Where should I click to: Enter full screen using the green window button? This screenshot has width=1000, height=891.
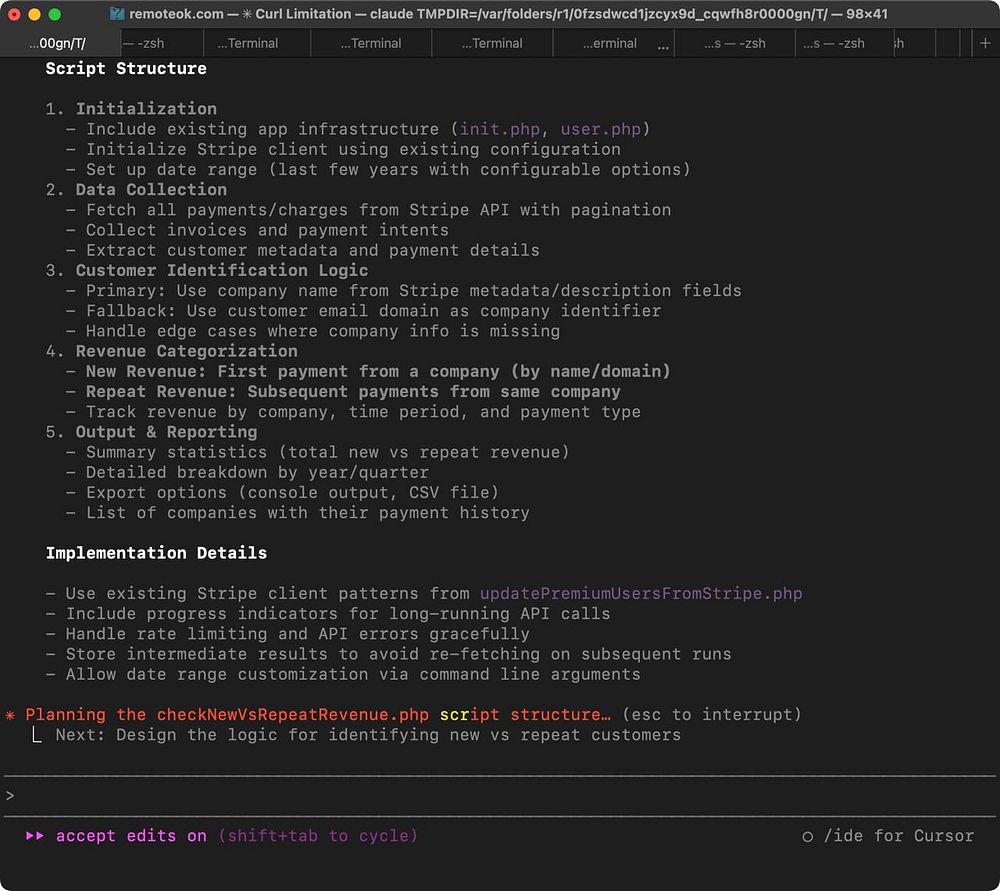click(x=54, y=14)
